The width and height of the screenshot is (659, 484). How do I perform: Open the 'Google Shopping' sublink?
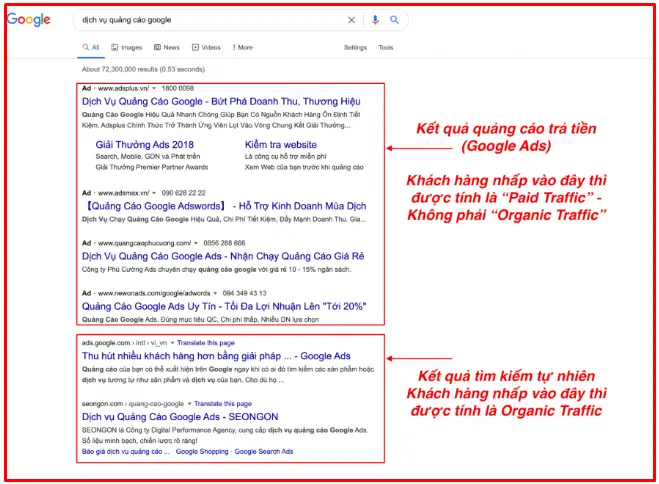202,452
